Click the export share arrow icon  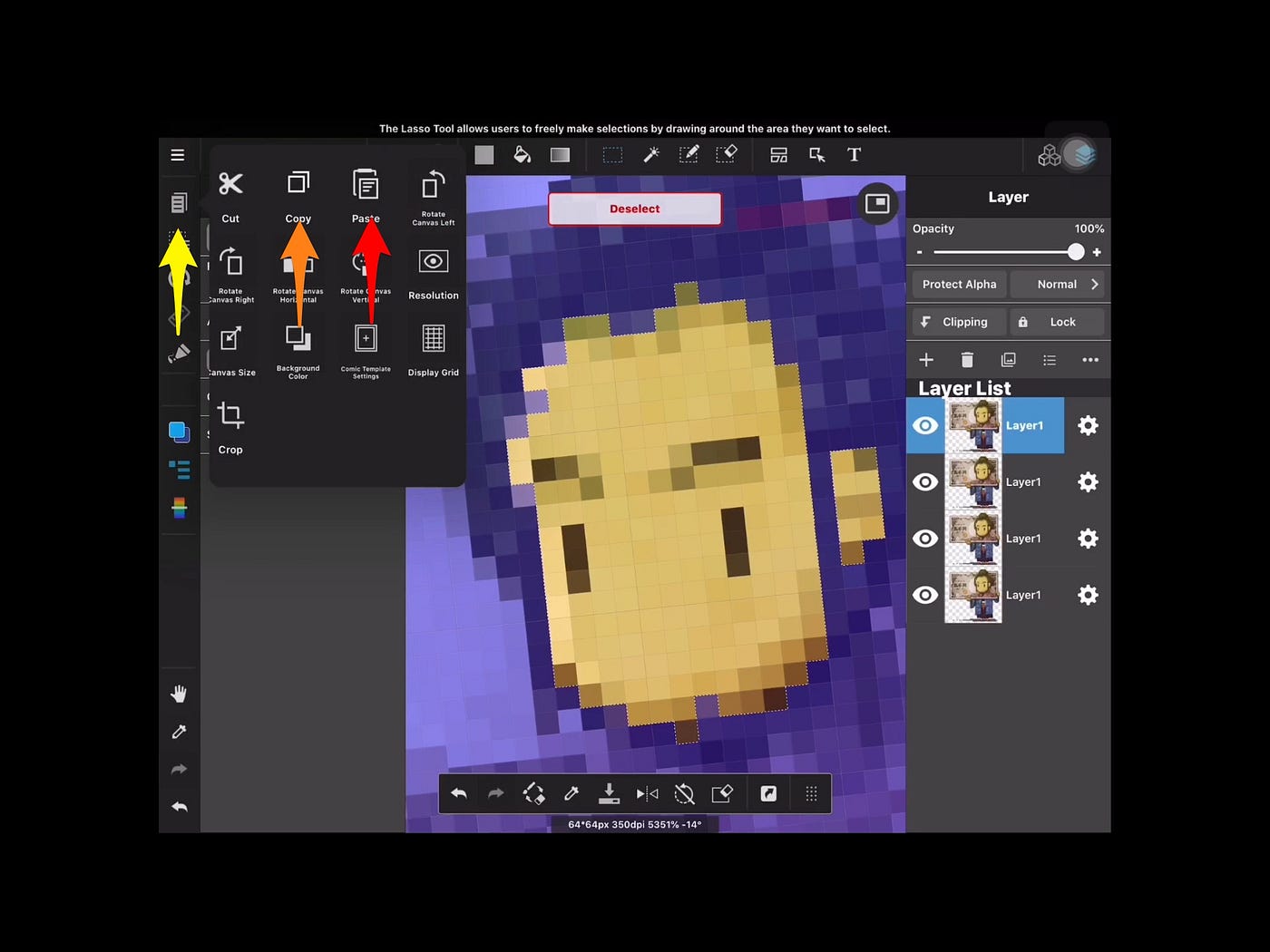coord(768,793)
